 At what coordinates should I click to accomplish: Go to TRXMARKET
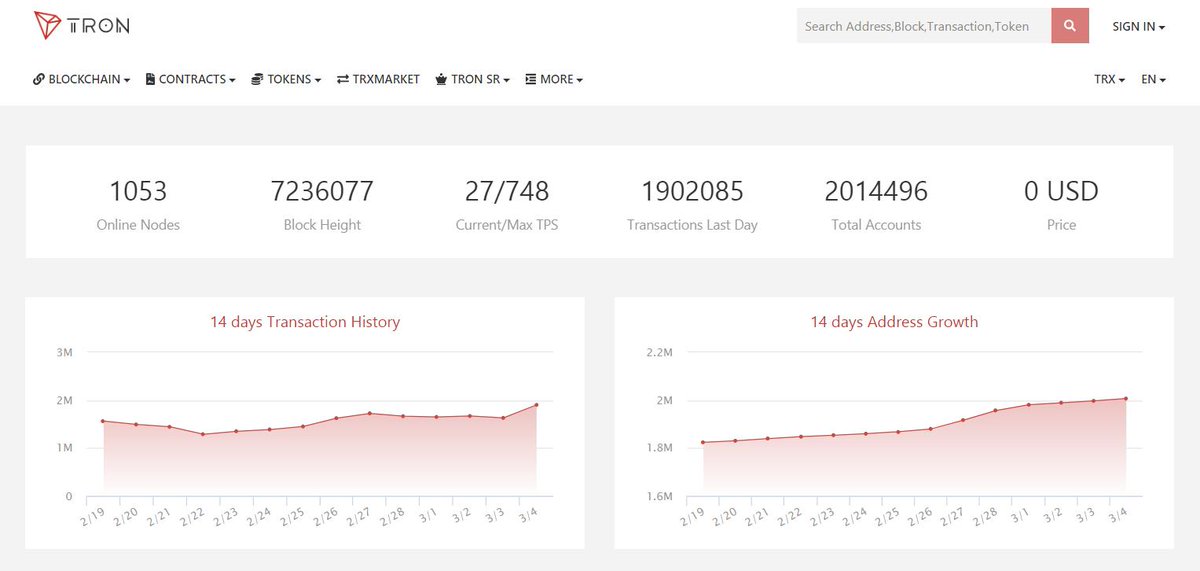coord(378,79)
